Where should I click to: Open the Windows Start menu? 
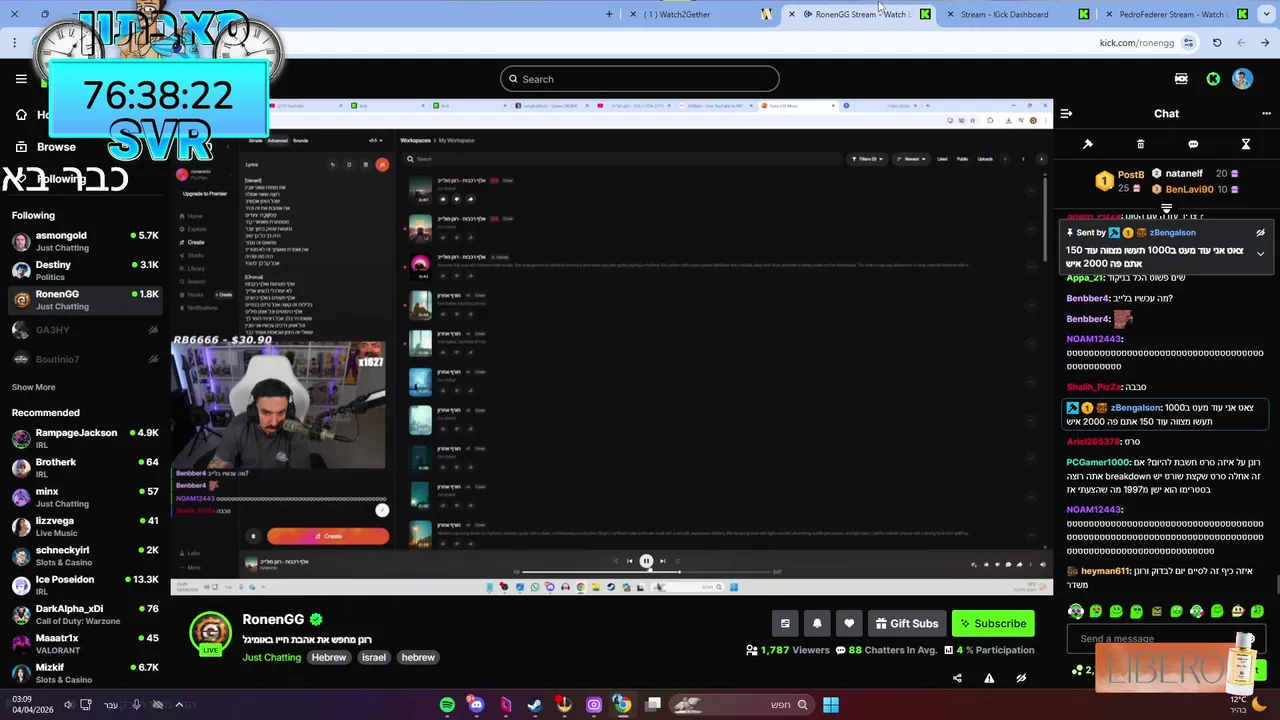point(831,705)
